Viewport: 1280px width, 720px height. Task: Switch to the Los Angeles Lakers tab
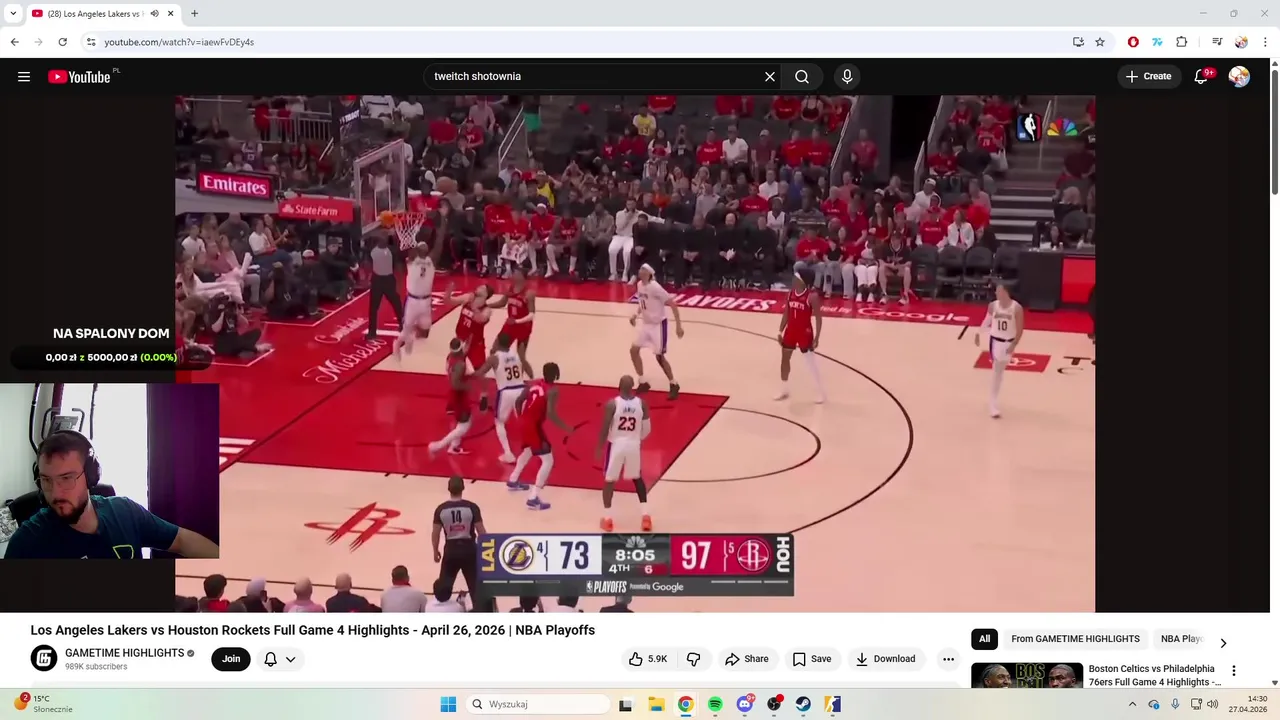[95, 14]
